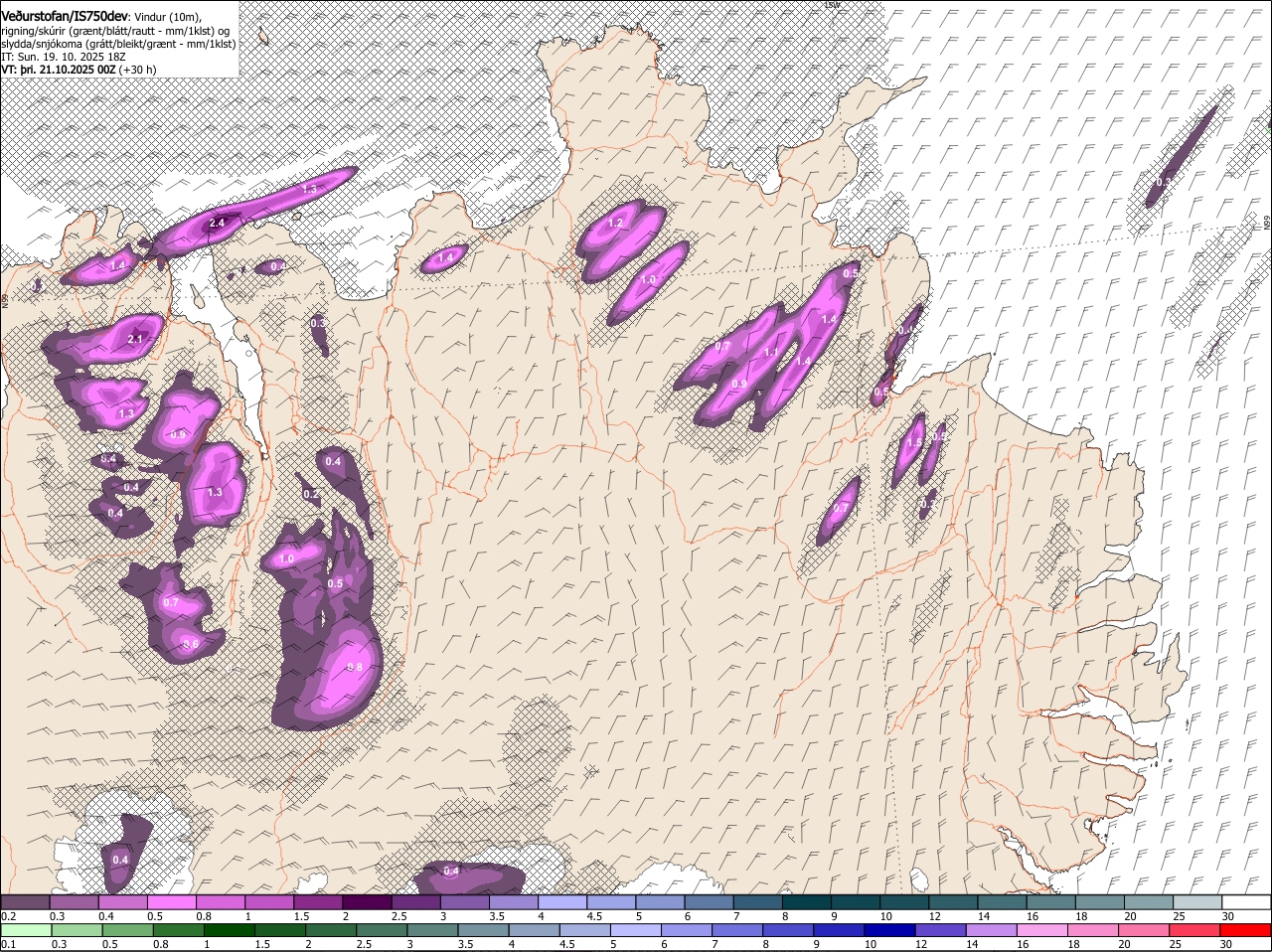Click the 2.1 precipitation value on map
This screenshot has width=1272, height=952.
(136, 339)
